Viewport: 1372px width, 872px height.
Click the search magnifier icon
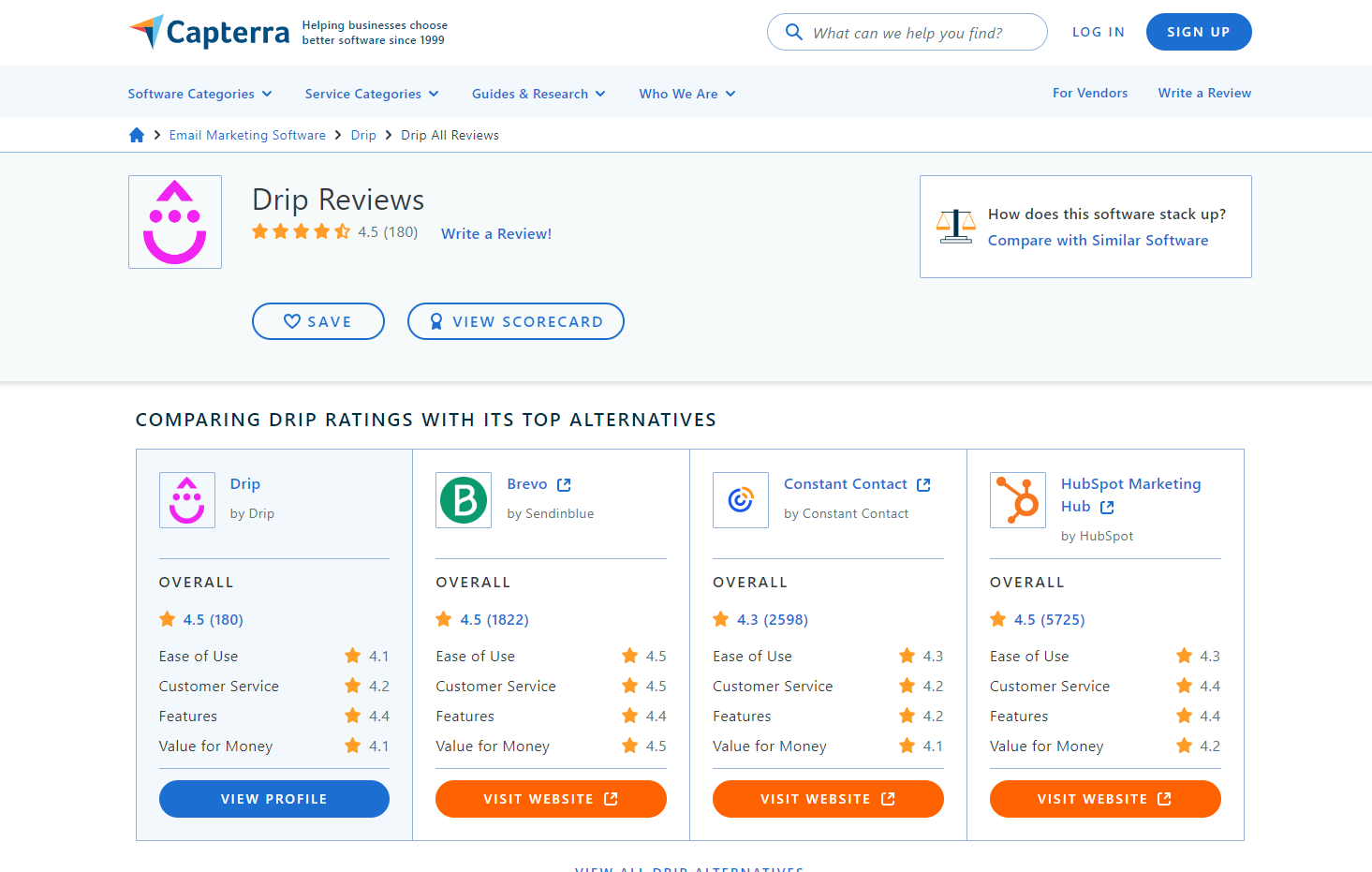coord(794,32)
